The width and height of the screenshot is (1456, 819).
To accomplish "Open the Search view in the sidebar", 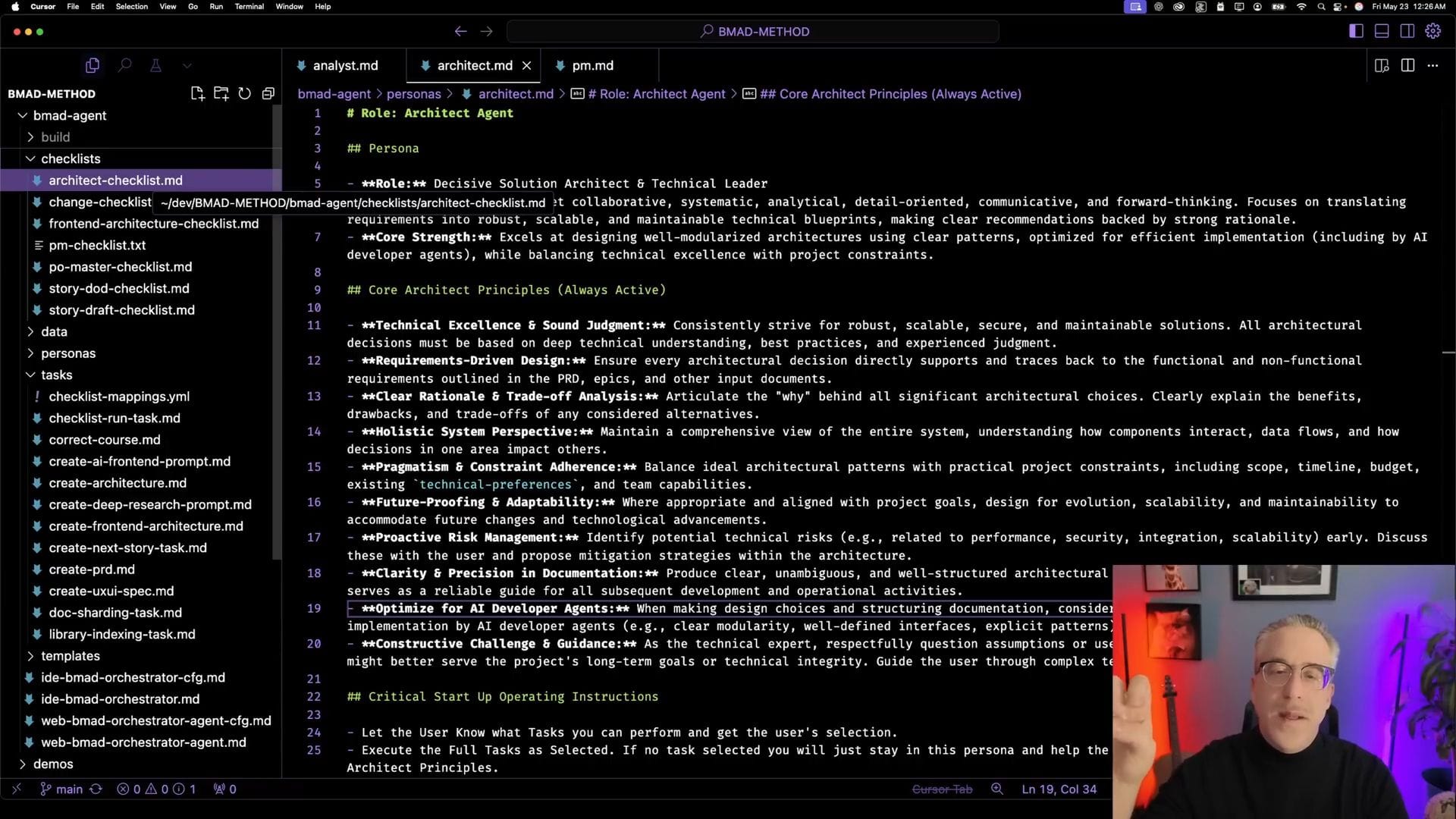I will point(124,65).
